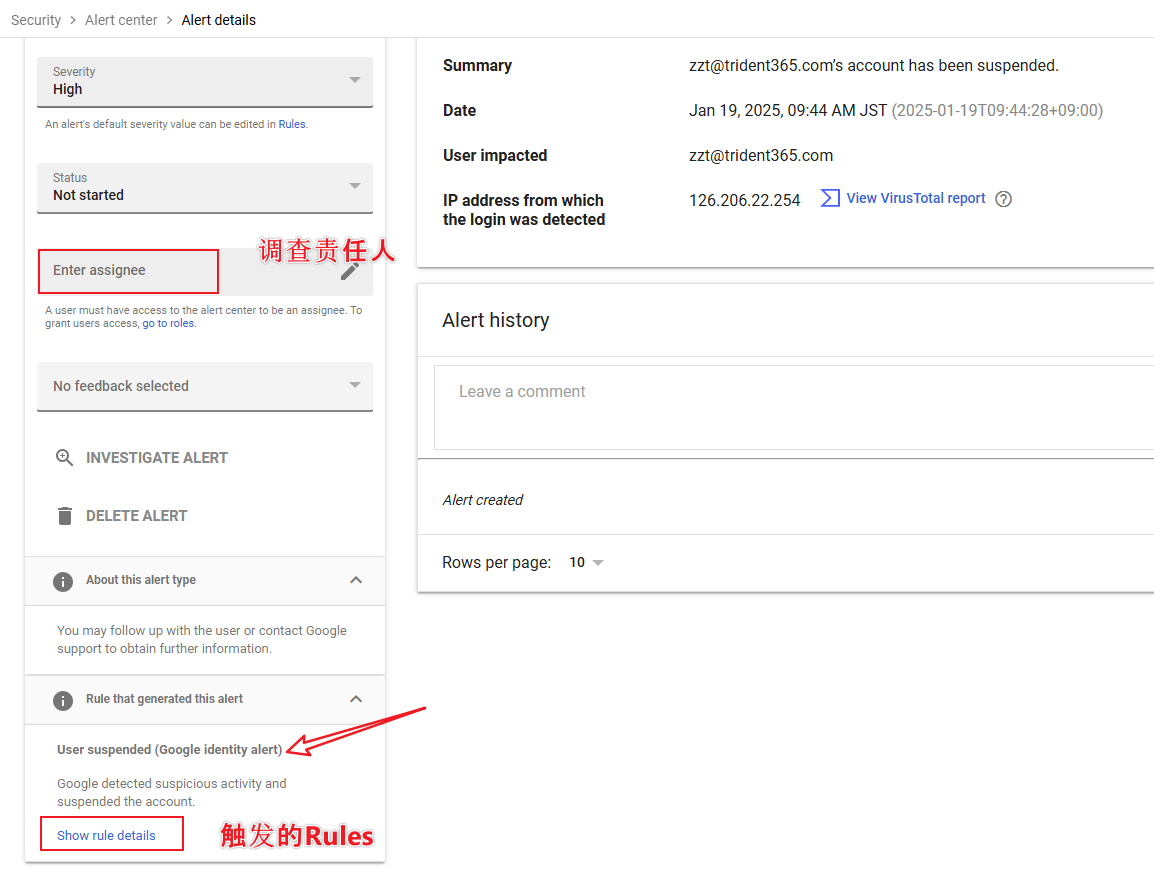Image resolution: width=1154 pixels, height=869 pixels.
Task: Click the VirusTotal logo icon
Action: coord(829,198)
